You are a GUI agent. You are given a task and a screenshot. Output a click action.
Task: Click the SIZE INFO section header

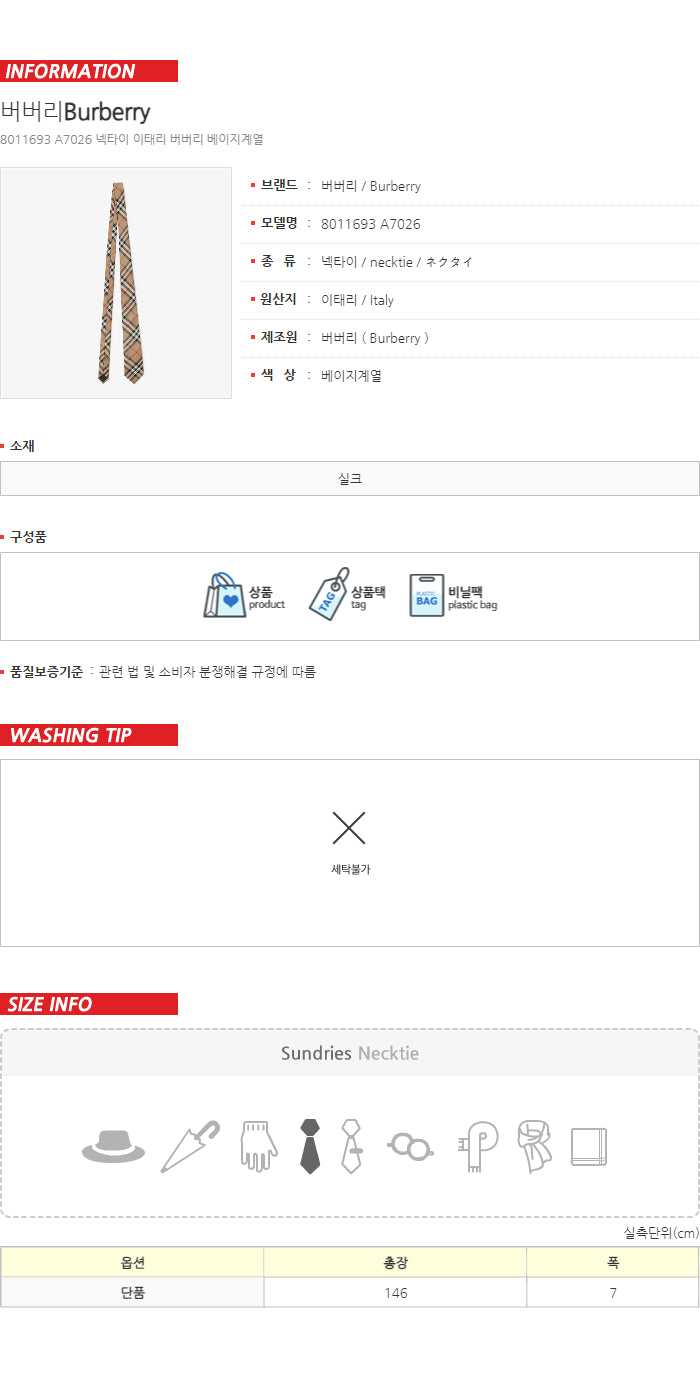89,1004
